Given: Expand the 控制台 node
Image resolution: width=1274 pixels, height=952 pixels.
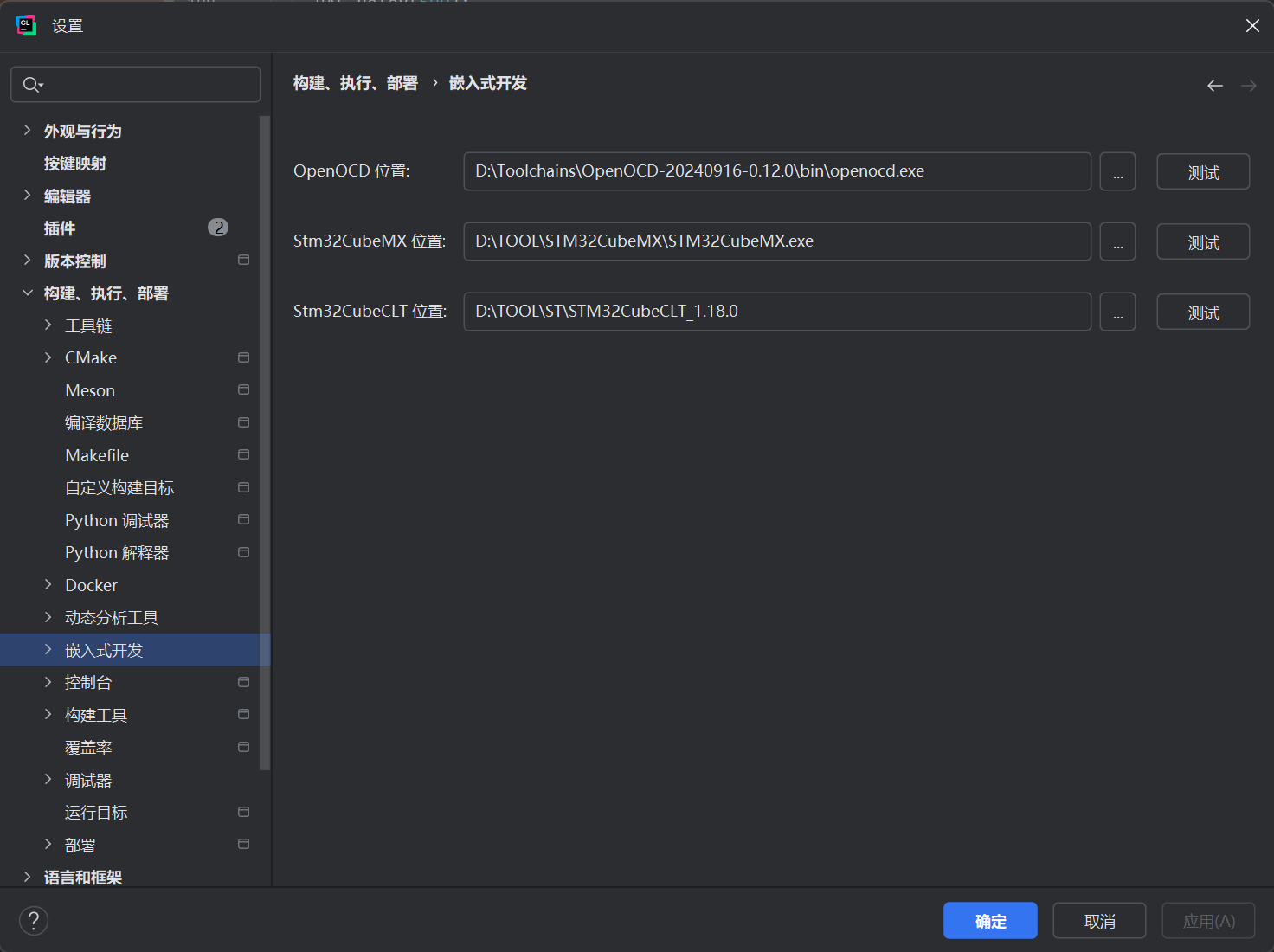Looking at the screenshot, I should tap(48, 682).
